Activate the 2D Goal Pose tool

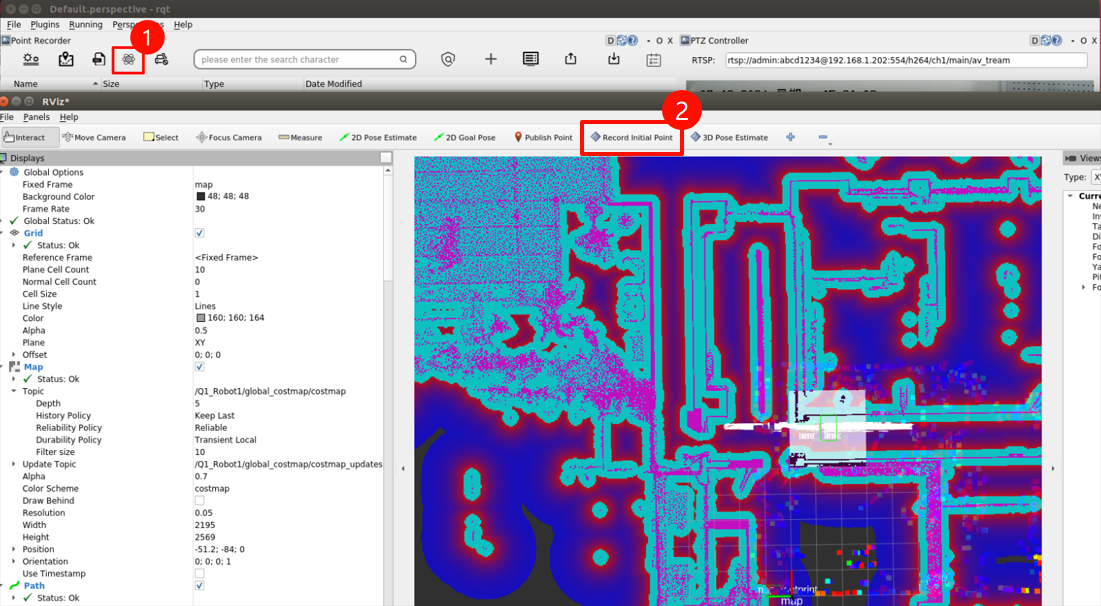click(463, 138)
